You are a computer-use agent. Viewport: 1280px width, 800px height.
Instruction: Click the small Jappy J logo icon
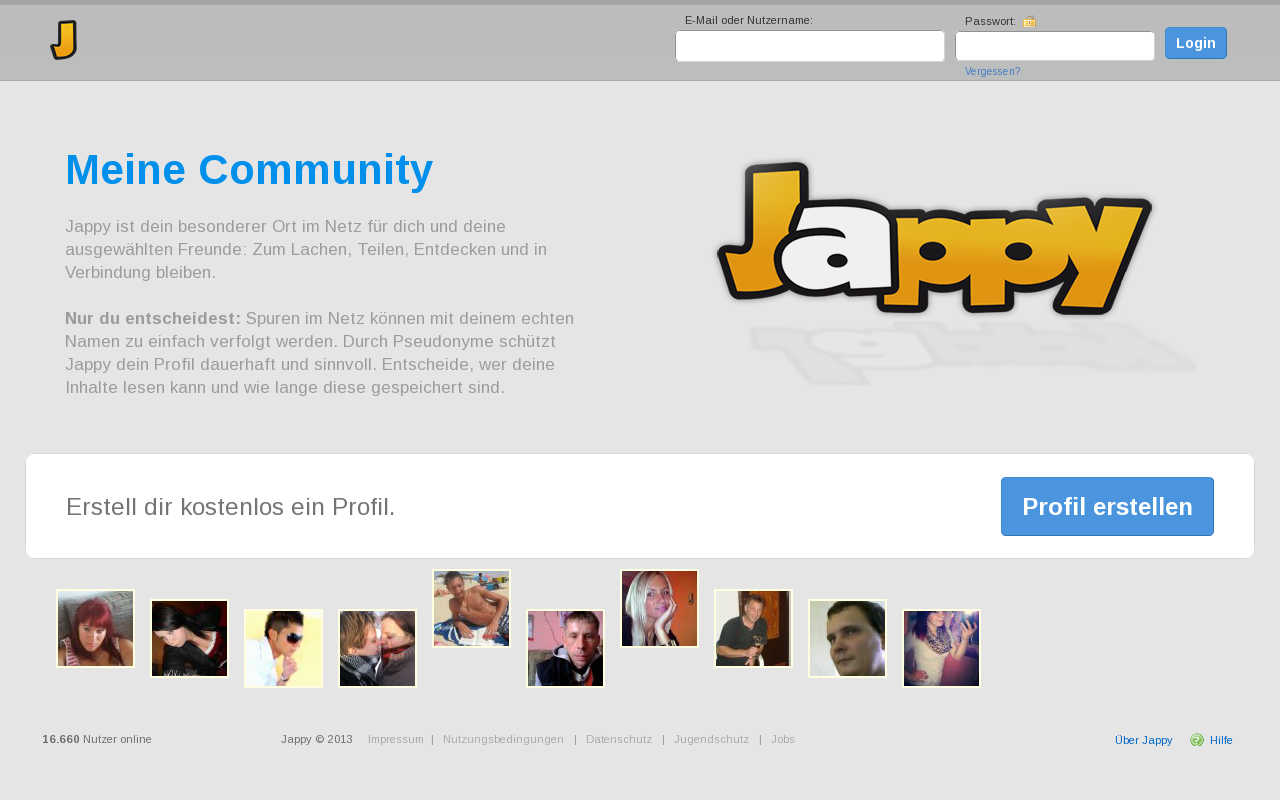tap(64, 40)
